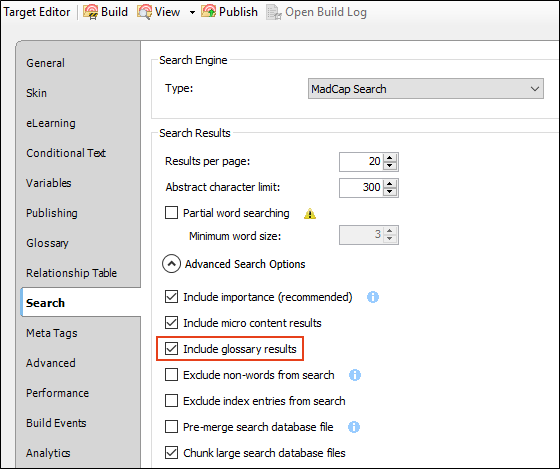This screenshot has width=560, height=469.
Task: Click info icon beside Pre-merge search database
Action: tap(354, 427)
